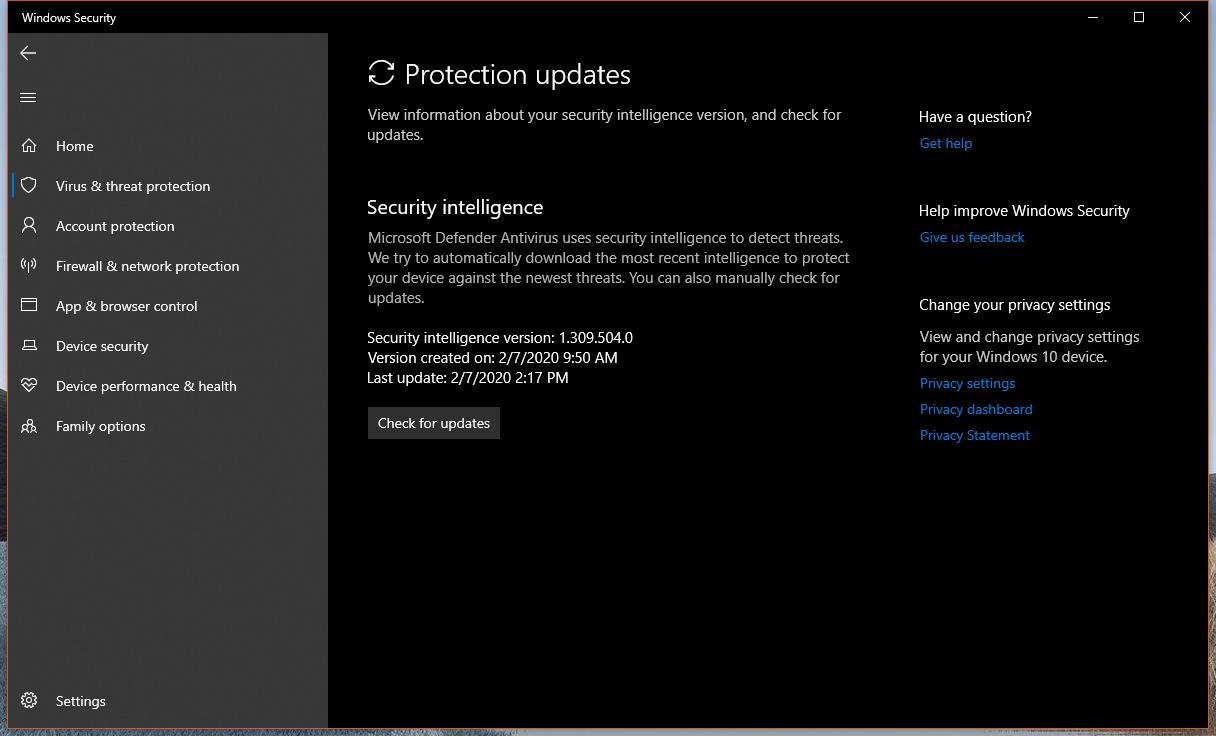The image size is (1216, 736).
Task: Click Security intelligence version 1.309.504.0 text
Action: [x=500, y=338]
